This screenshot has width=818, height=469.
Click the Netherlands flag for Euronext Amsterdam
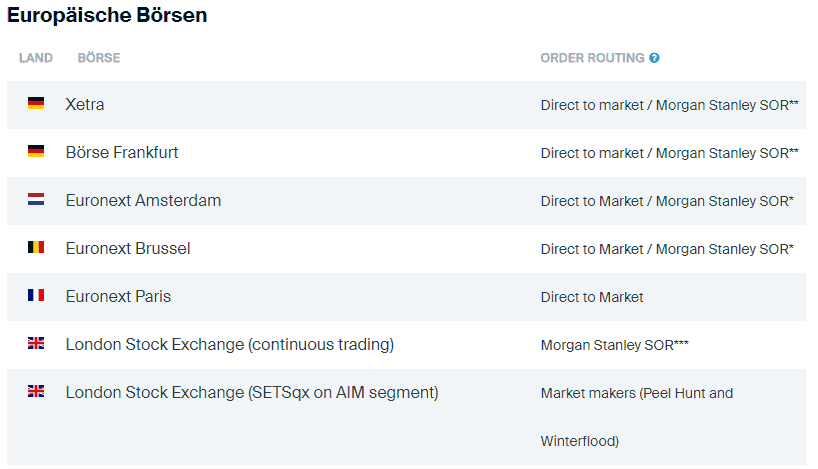click(x=36, y=199)
